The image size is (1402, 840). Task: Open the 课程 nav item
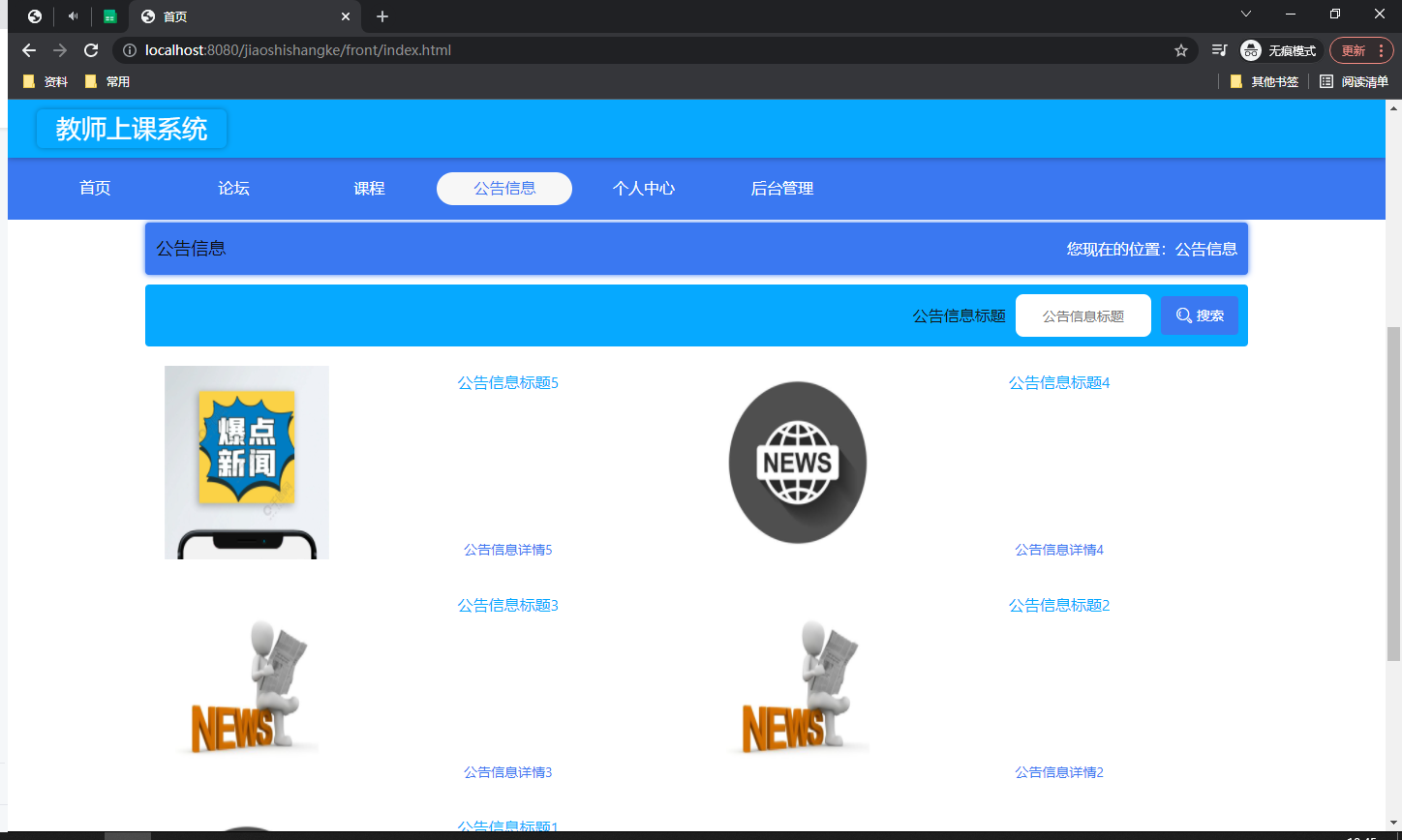tap(369, 189)
